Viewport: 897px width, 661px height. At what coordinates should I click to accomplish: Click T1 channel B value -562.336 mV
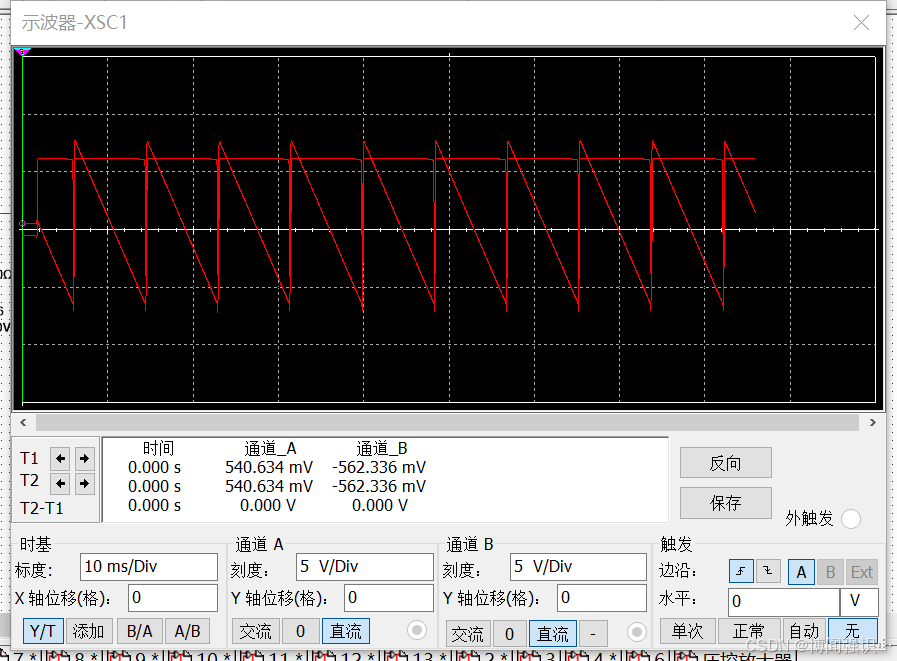click(x=379, y=467)
